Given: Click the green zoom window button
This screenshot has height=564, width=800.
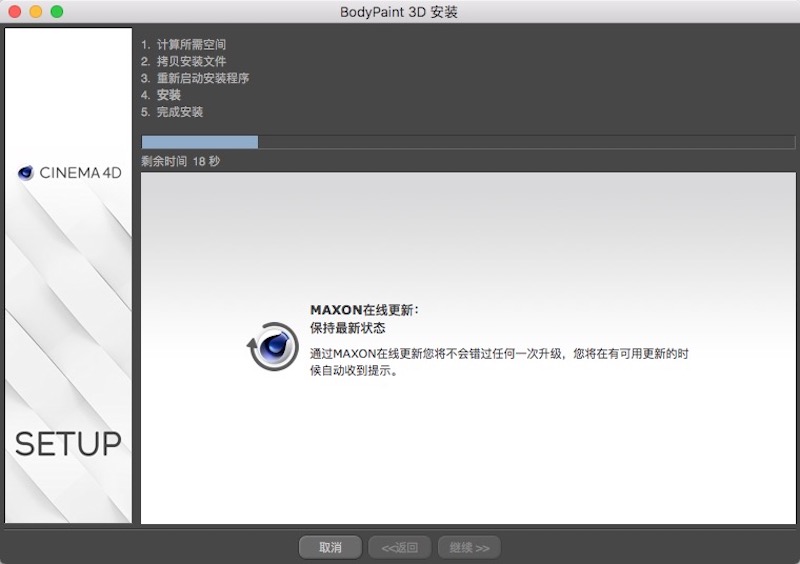Looking at the screenshot, I should pos(57,11).
